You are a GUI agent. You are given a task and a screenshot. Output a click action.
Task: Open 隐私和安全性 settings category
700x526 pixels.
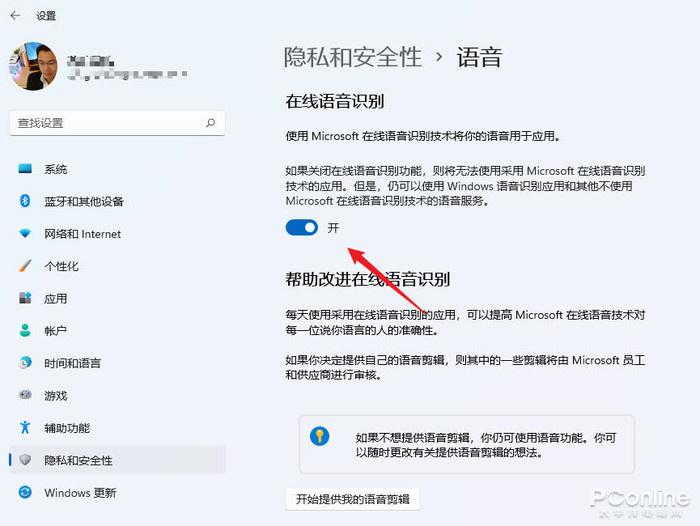(x=117, y=460)
